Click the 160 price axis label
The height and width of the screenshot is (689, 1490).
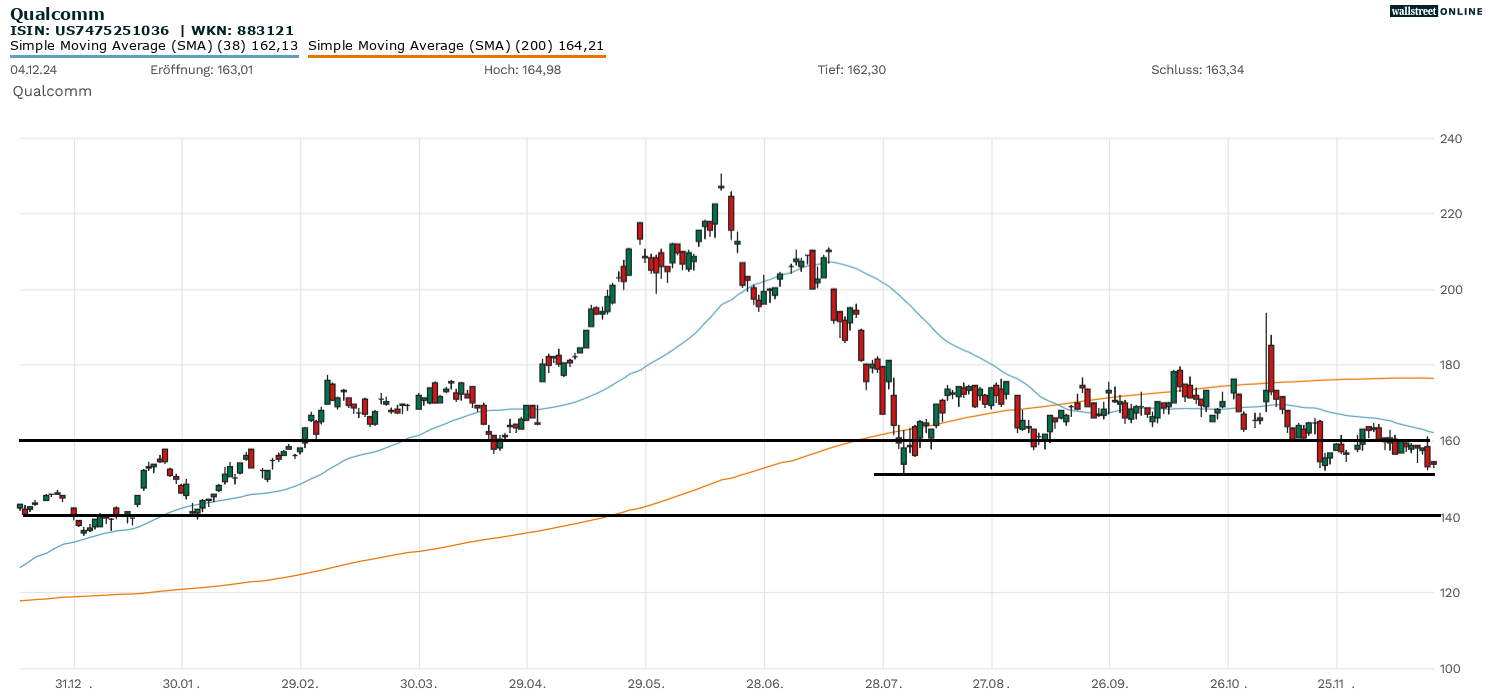pos(1451,441)
